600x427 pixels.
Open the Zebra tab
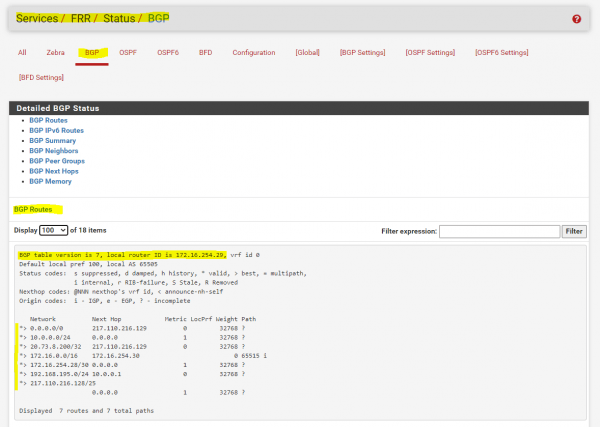tap(55, 52)
